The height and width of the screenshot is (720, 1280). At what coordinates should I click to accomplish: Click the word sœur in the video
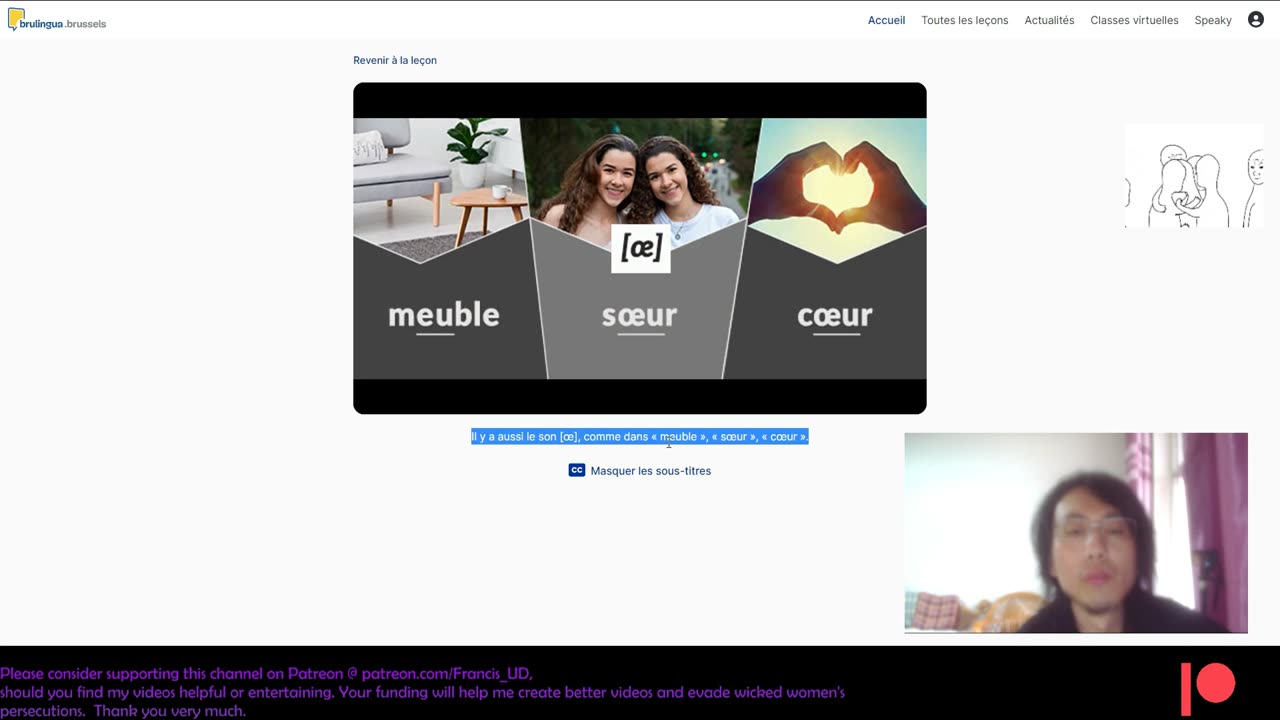tap(639, 316)
